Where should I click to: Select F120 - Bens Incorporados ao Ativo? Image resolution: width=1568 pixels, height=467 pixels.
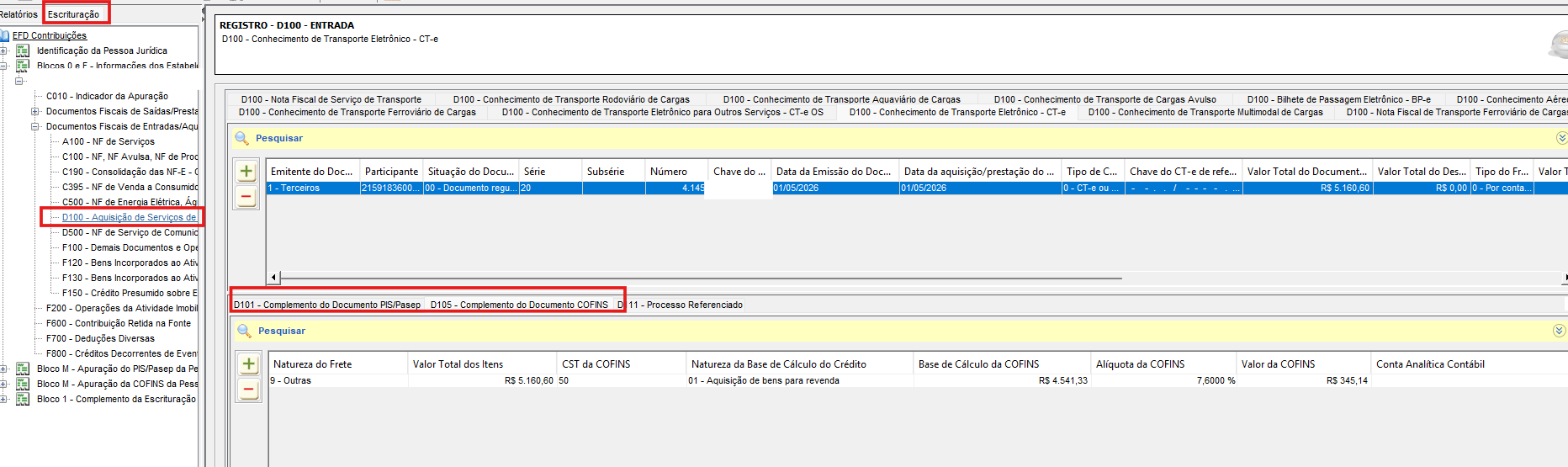[x=130, y=263]
